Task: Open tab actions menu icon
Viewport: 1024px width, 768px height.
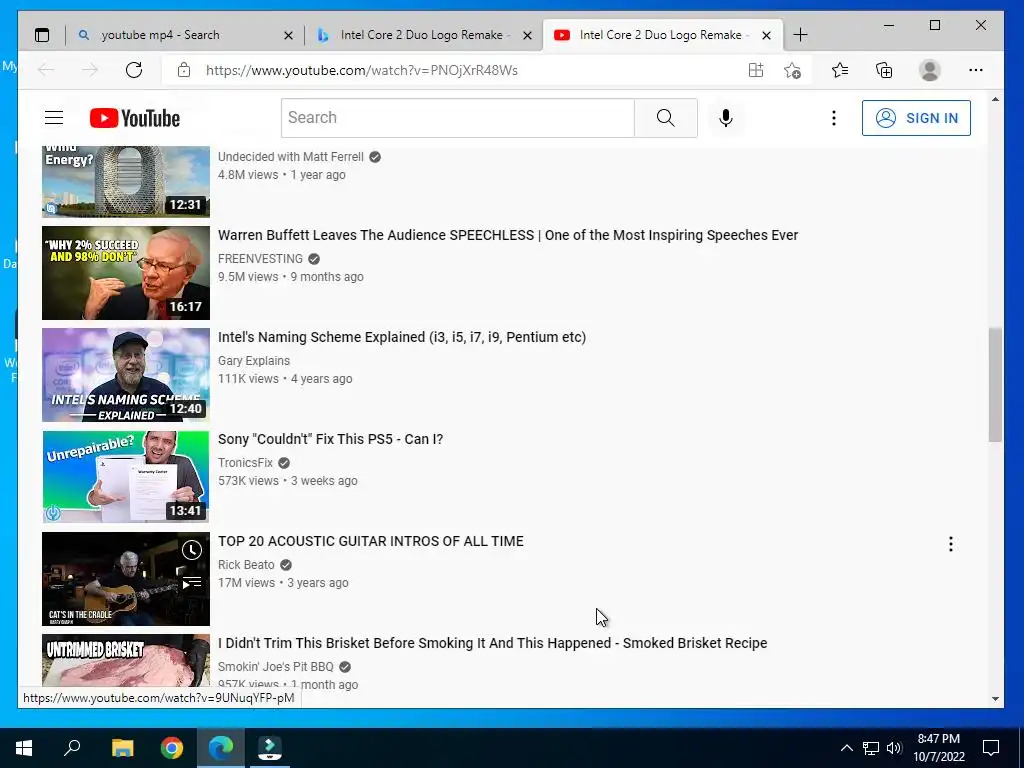Action: [x=42, y=35]
